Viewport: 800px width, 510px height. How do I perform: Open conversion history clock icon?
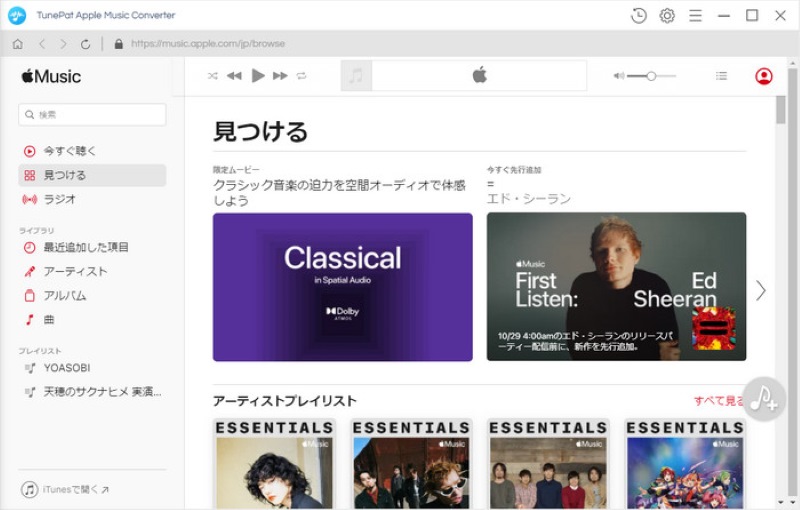coord(638,15)
